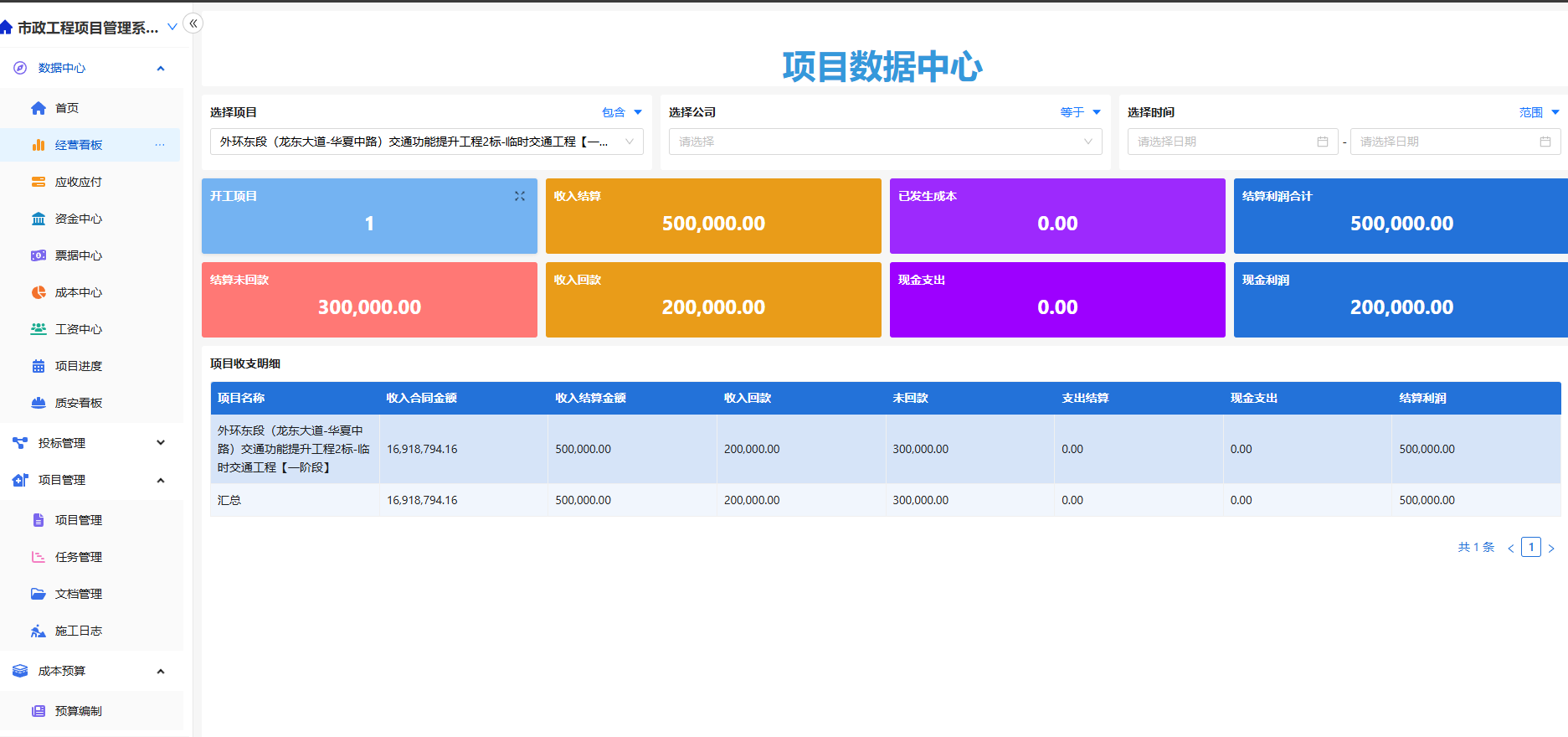Open the 选择公司 company select box
Image resolution: width=1568 pixels, height=737 pixels.
[x=886, y=142]
